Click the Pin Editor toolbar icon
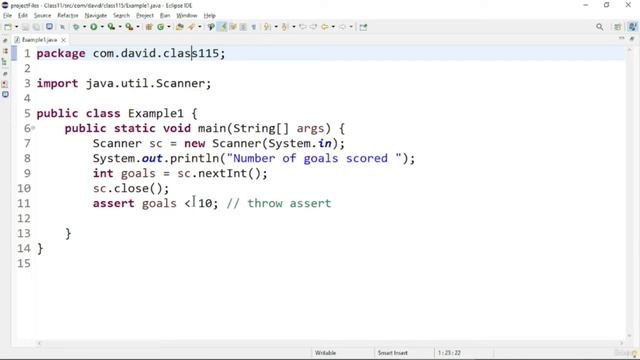The height and width of the screenshot is (360, 640). pyautogui.click(x=363, y=27)
